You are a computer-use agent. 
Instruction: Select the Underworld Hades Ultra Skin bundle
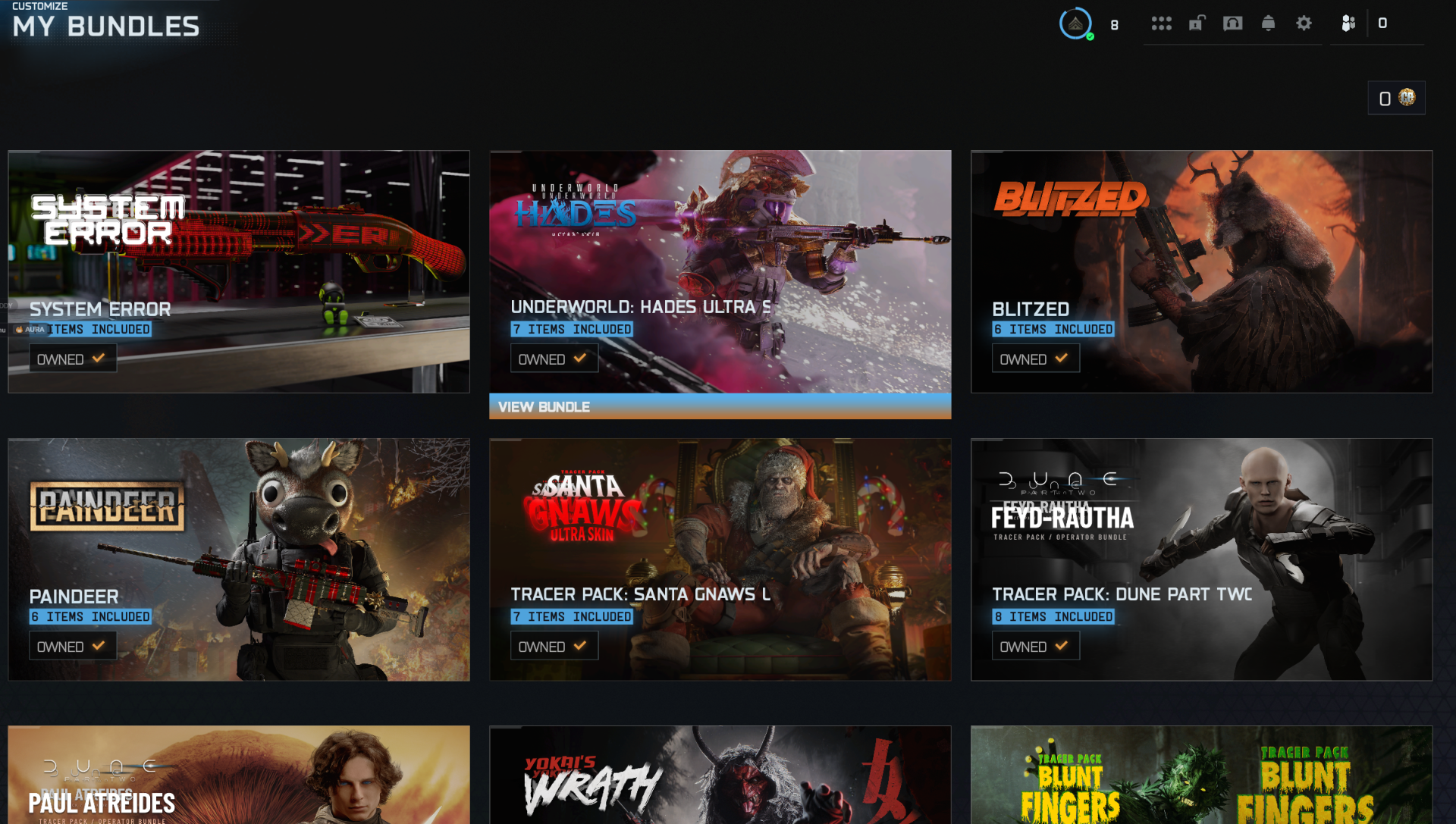click(720, 271)
